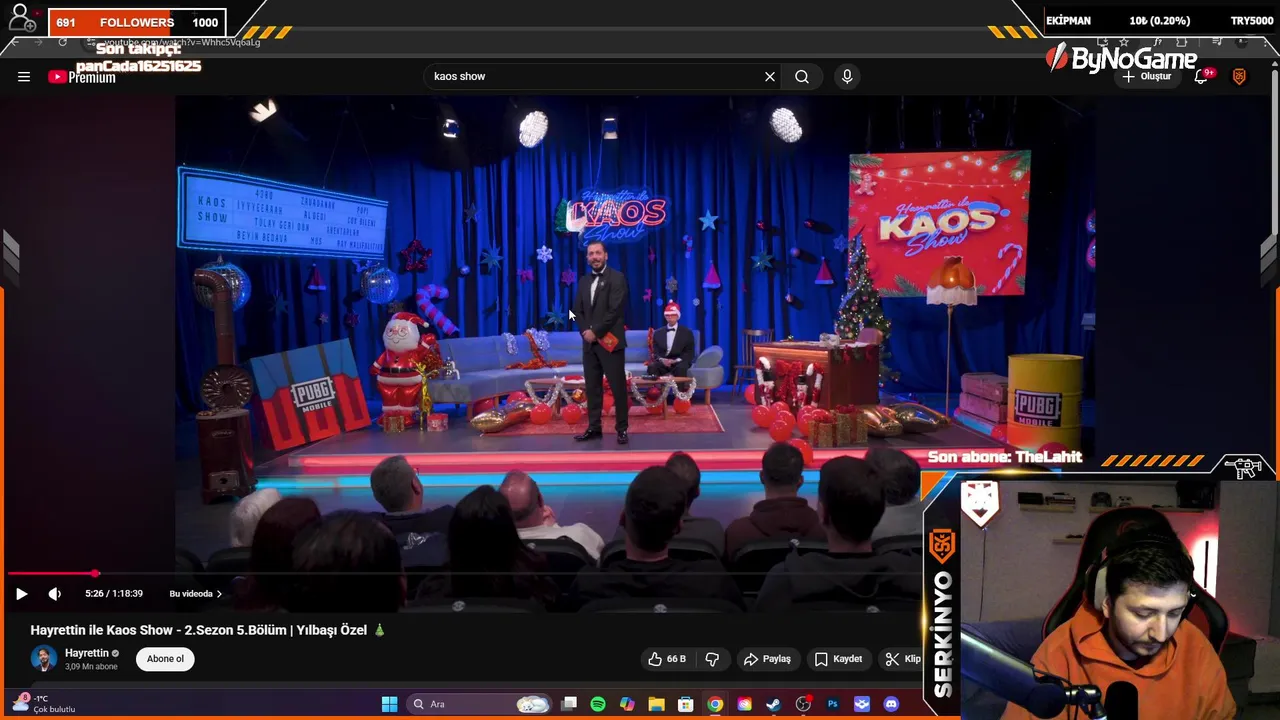Reload the page via browser refresh
1280x720 pixels.
[x=62, y=42]
